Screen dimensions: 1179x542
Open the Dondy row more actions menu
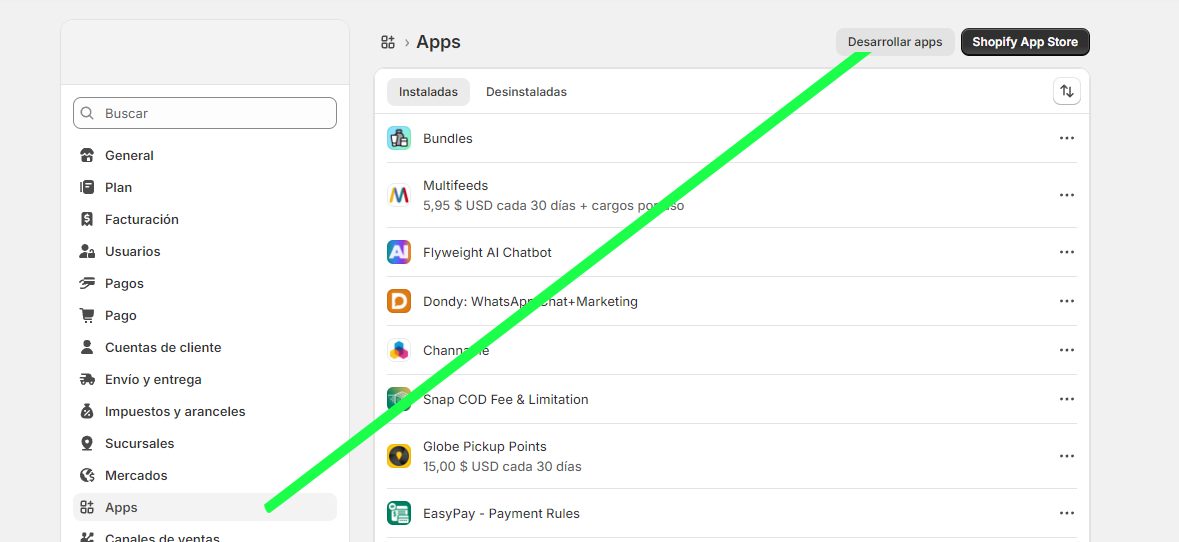click(1066, 301)
